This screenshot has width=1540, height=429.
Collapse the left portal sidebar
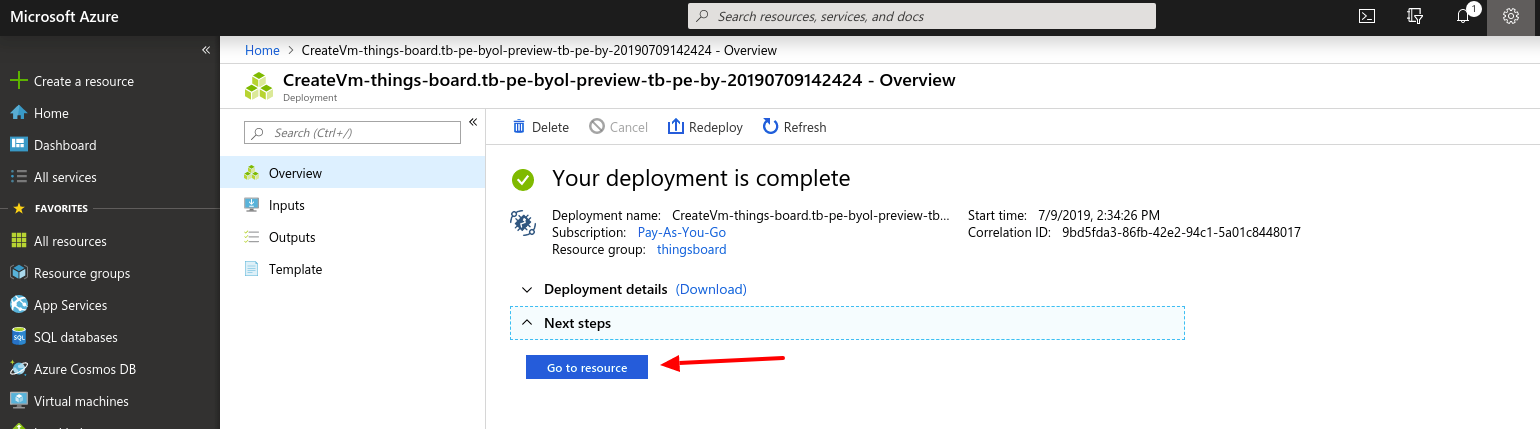205,49
